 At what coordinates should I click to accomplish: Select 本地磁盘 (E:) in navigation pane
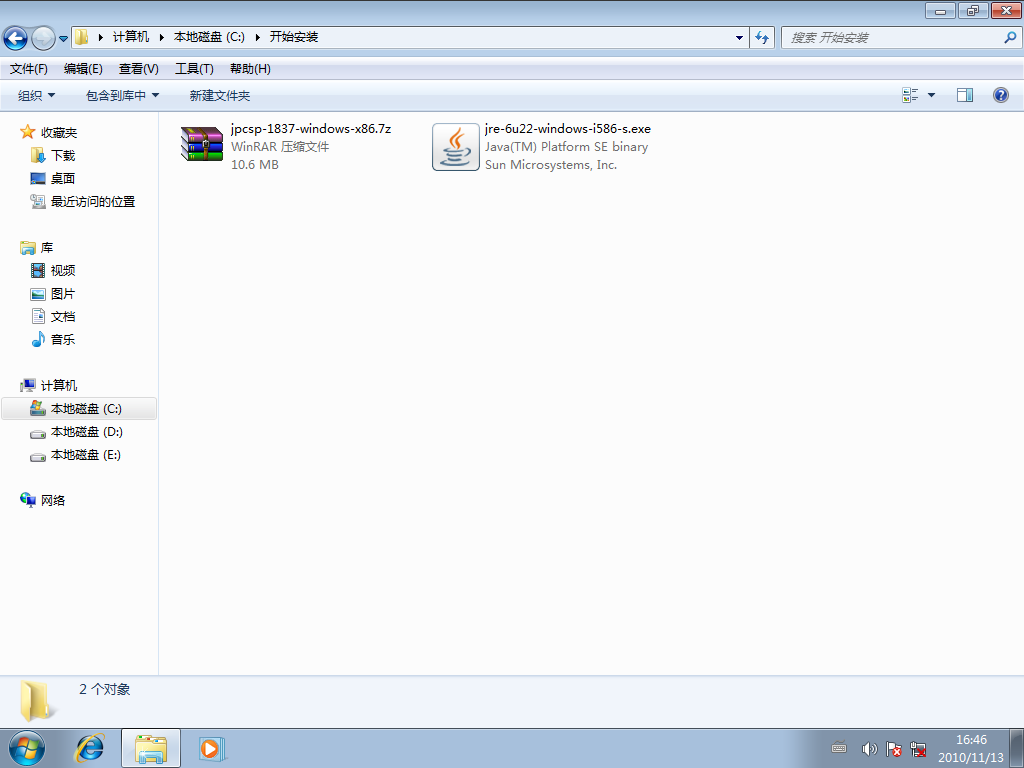pyautogui.click(x=86, y=455)
